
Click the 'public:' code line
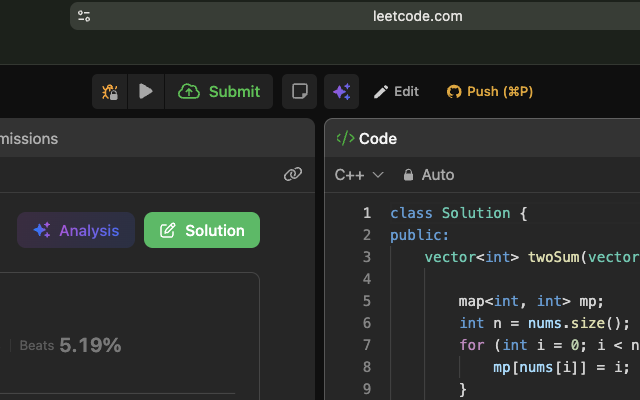click(420, 235)
